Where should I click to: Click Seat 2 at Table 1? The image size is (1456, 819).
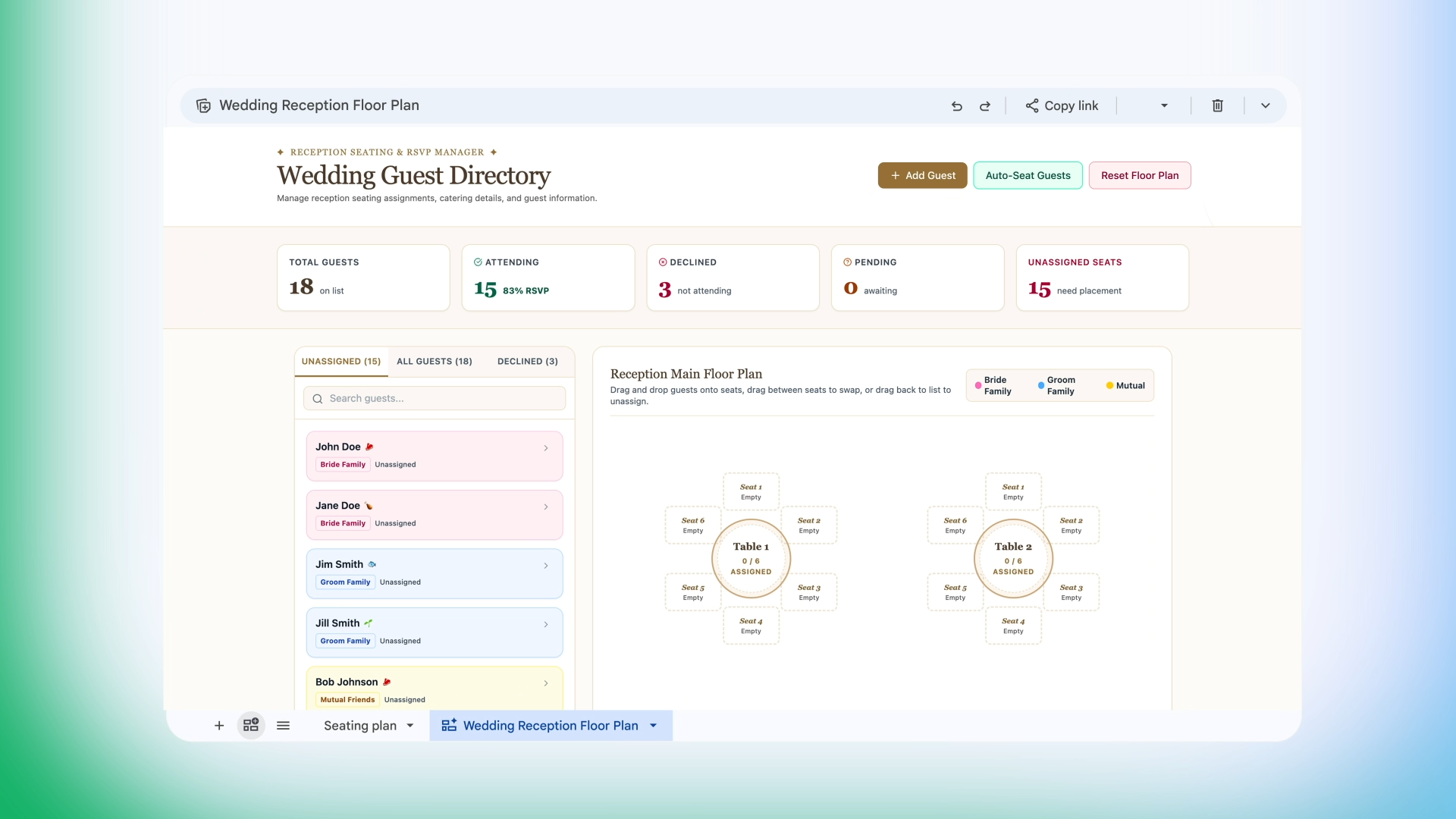click(809, 525)
